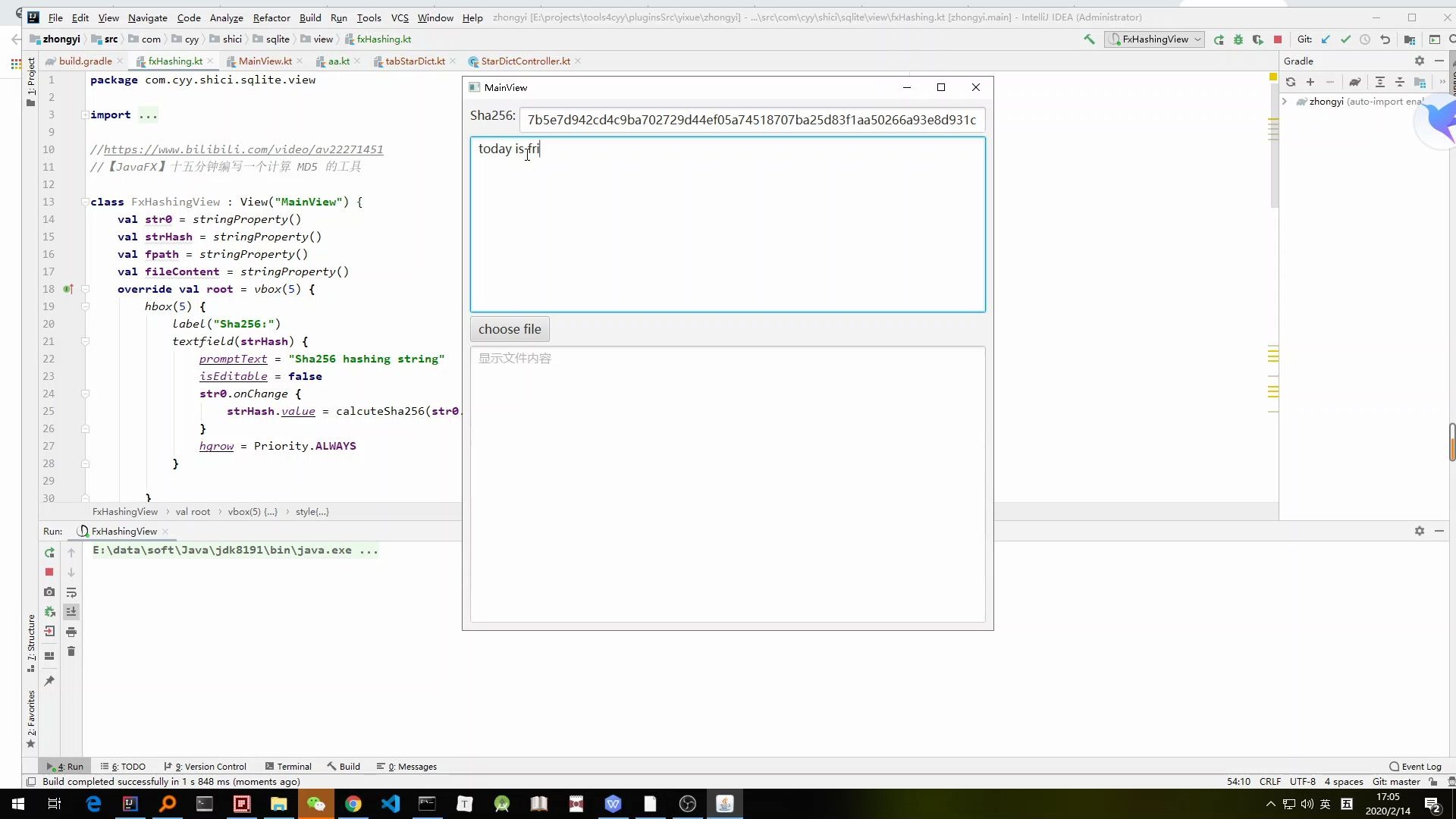Restore layout icon in Run panel
This screenshot has width=1456, height=819.
pyautogui.click(x=49, y=656)
